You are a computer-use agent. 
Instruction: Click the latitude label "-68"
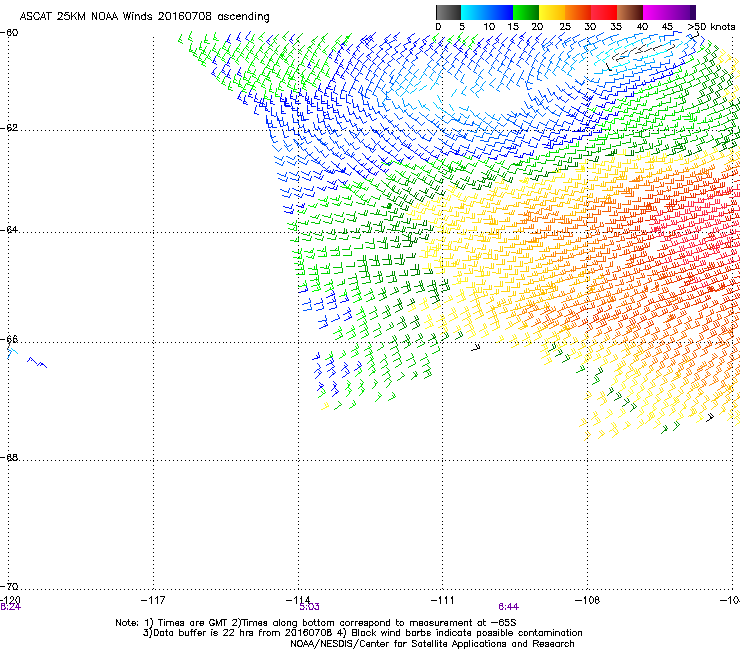click(x=9, y=457)
